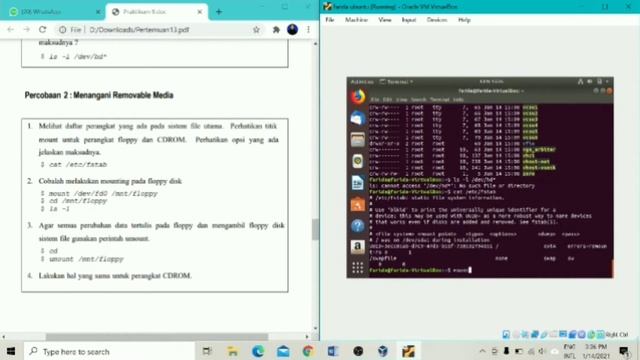
Task: Open Microsoft Edge from the taskbar
Action: pyautogui.click(x=258, y=351)
